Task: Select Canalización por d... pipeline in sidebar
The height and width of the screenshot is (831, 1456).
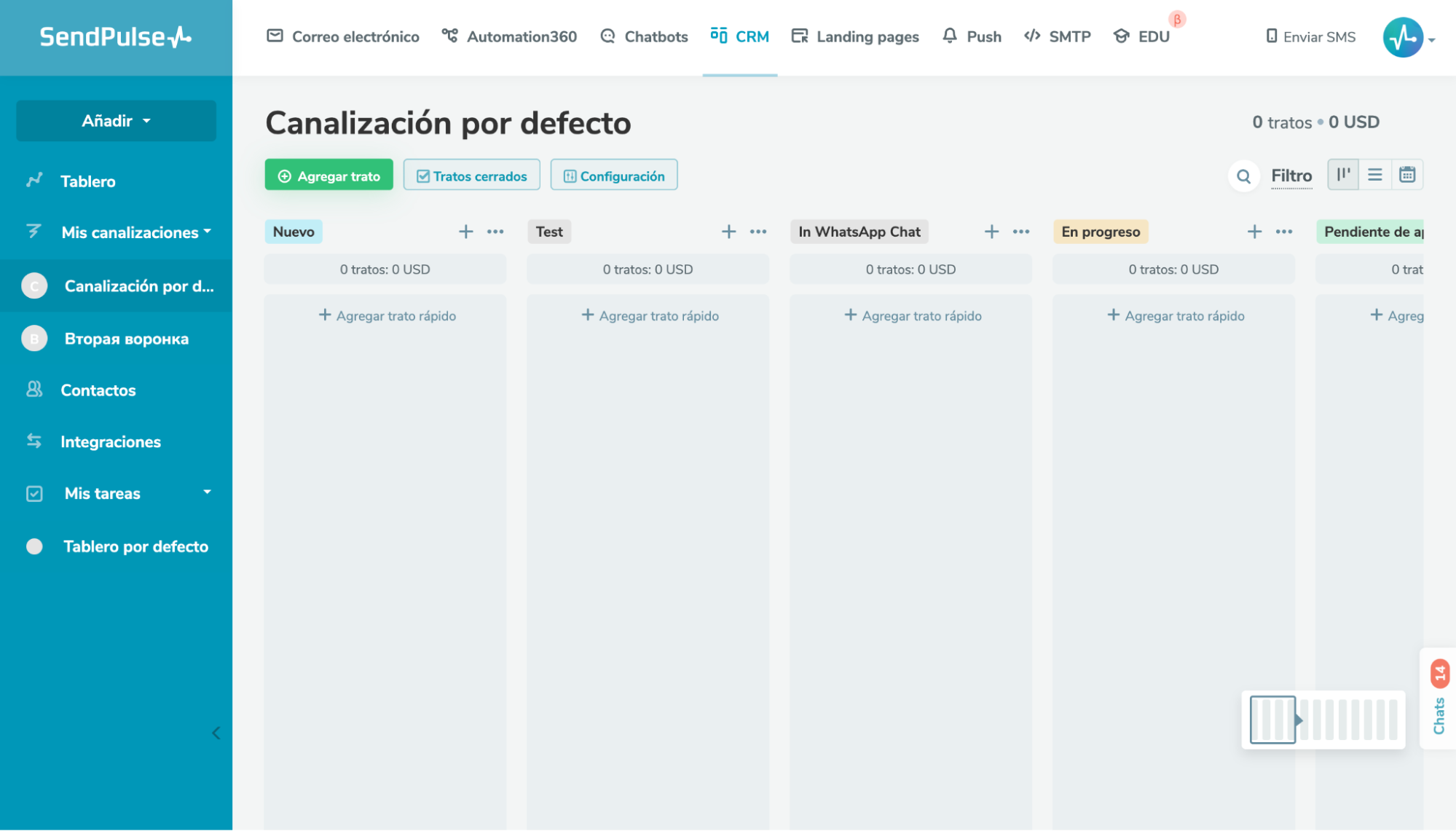Action: [117, 285]
